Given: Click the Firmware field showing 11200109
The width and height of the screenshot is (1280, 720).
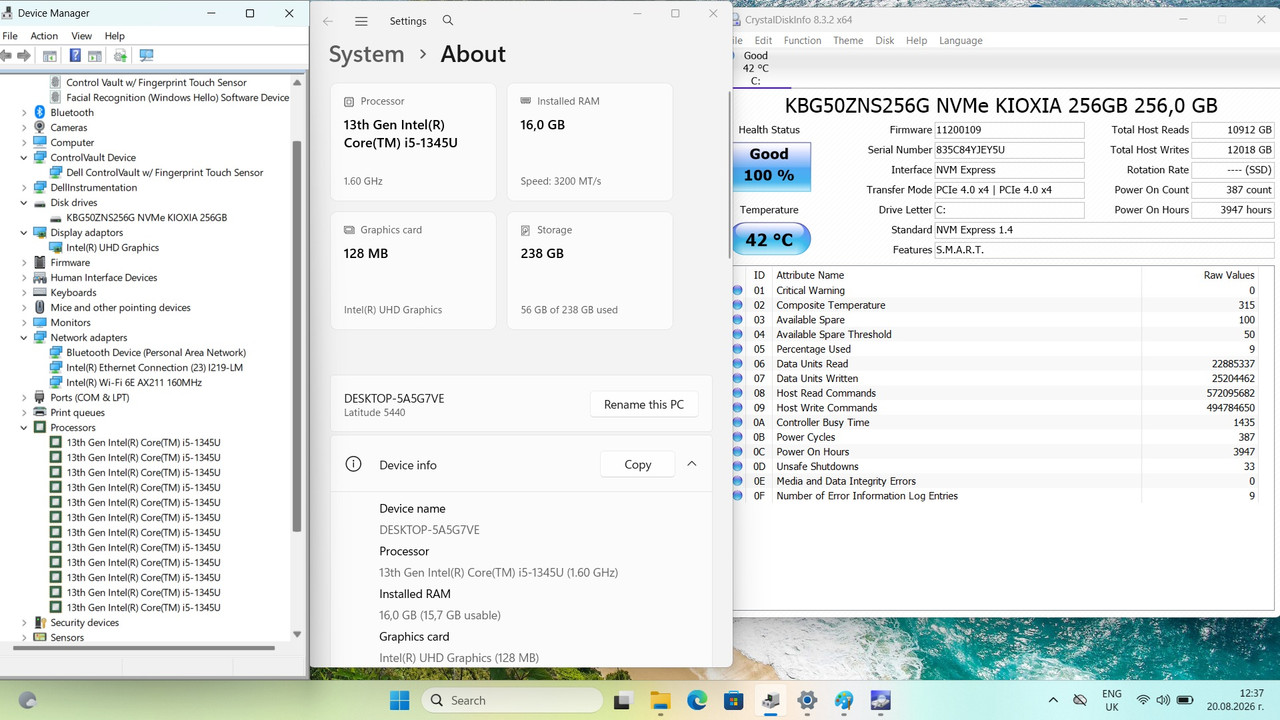Looking at the screenshot, I should [1008, 130].
